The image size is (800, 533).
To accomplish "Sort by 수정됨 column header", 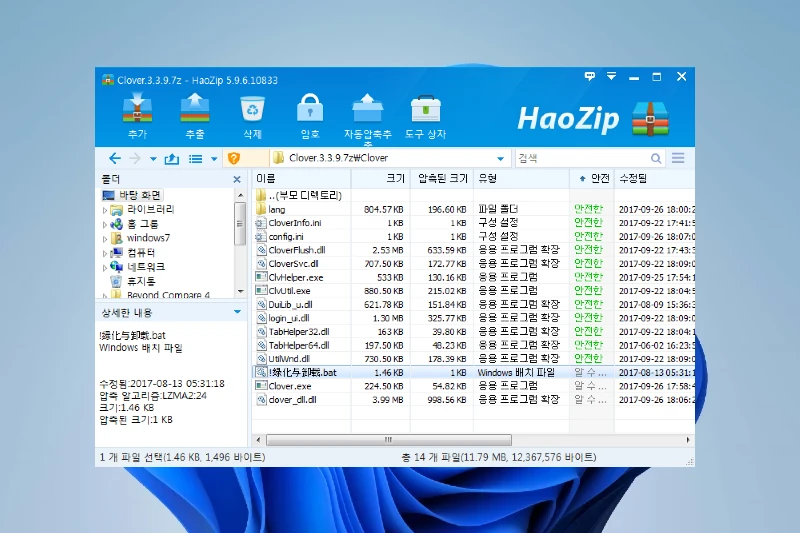I will click(x=655, y=179).
